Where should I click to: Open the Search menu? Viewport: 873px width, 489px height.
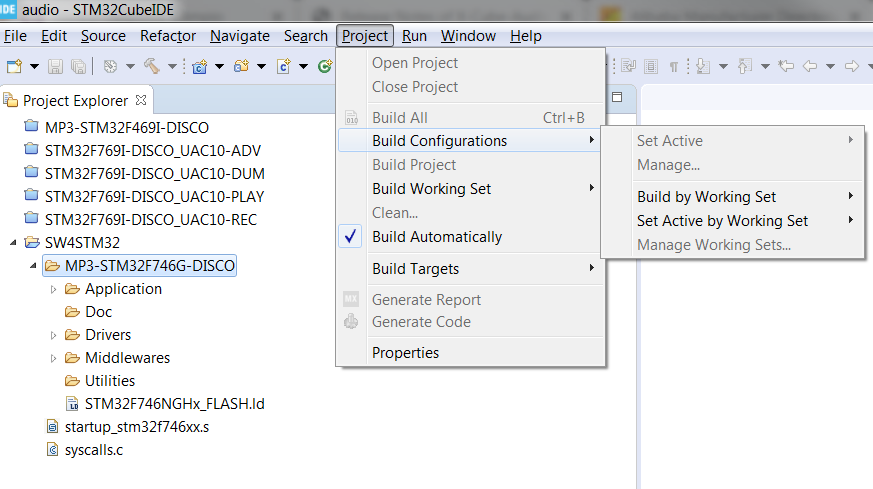coord(306,36)
